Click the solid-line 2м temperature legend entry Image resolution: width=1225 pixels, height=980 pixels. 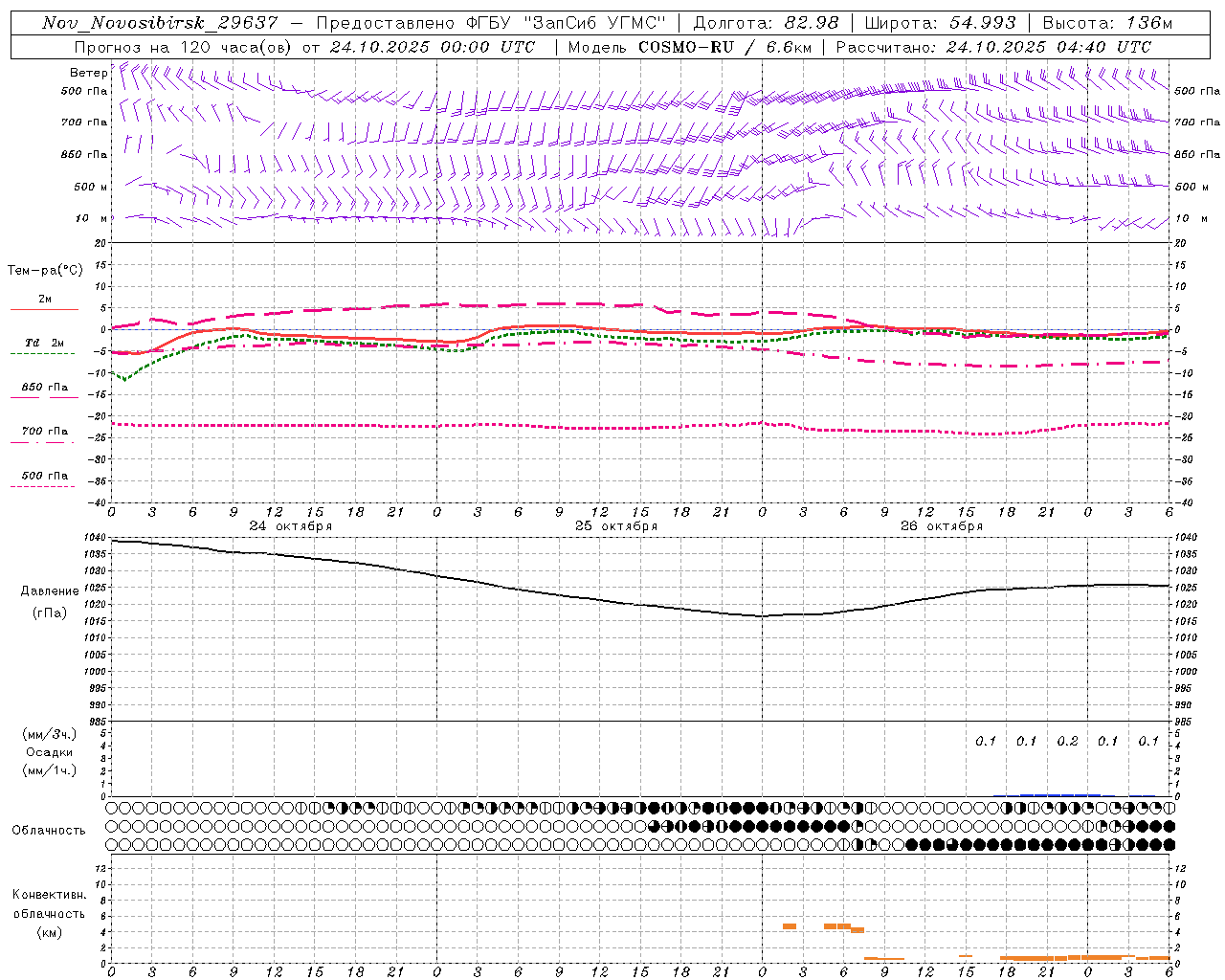click(x=44, y=301)
